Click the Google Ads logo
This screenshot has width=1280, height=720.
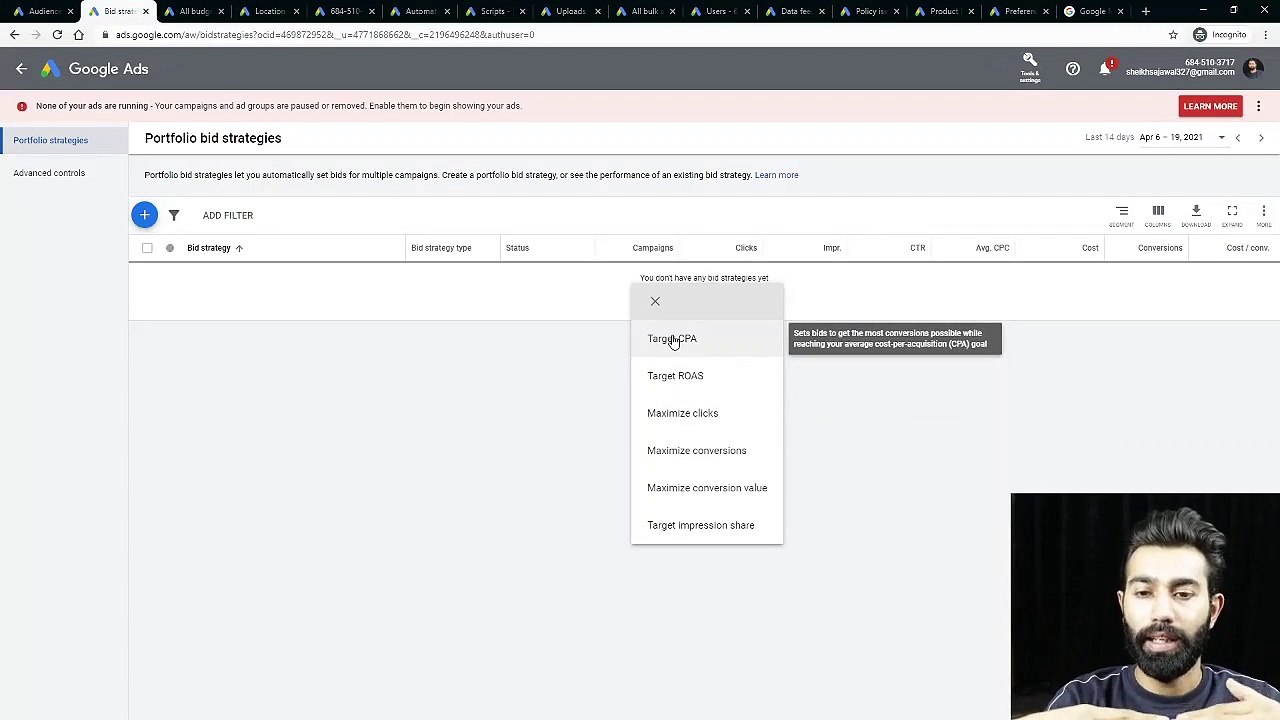[x=95, y=69]
